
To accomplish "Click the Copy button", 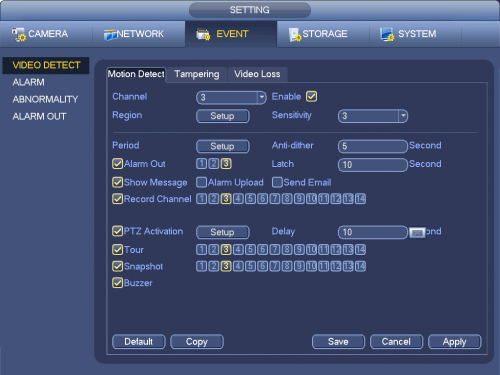I will coord(197,342).
